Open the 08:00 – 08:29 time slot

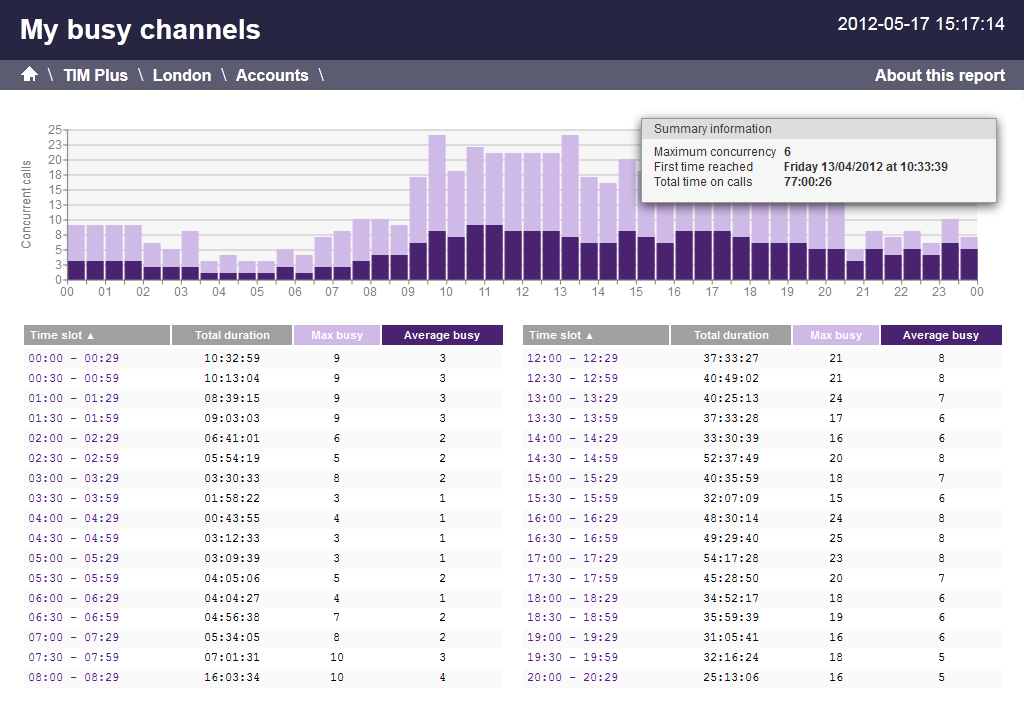[74, 678]
